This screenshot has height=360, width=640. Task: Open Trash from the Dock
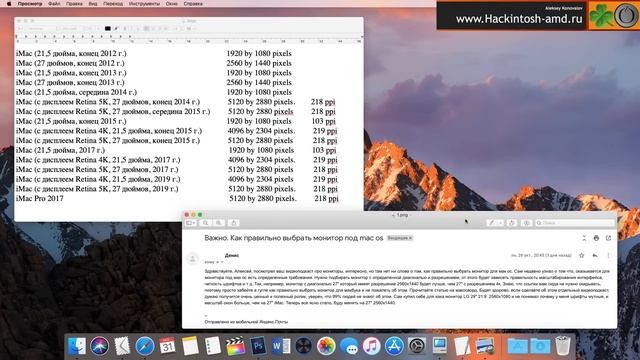(562, 346)
